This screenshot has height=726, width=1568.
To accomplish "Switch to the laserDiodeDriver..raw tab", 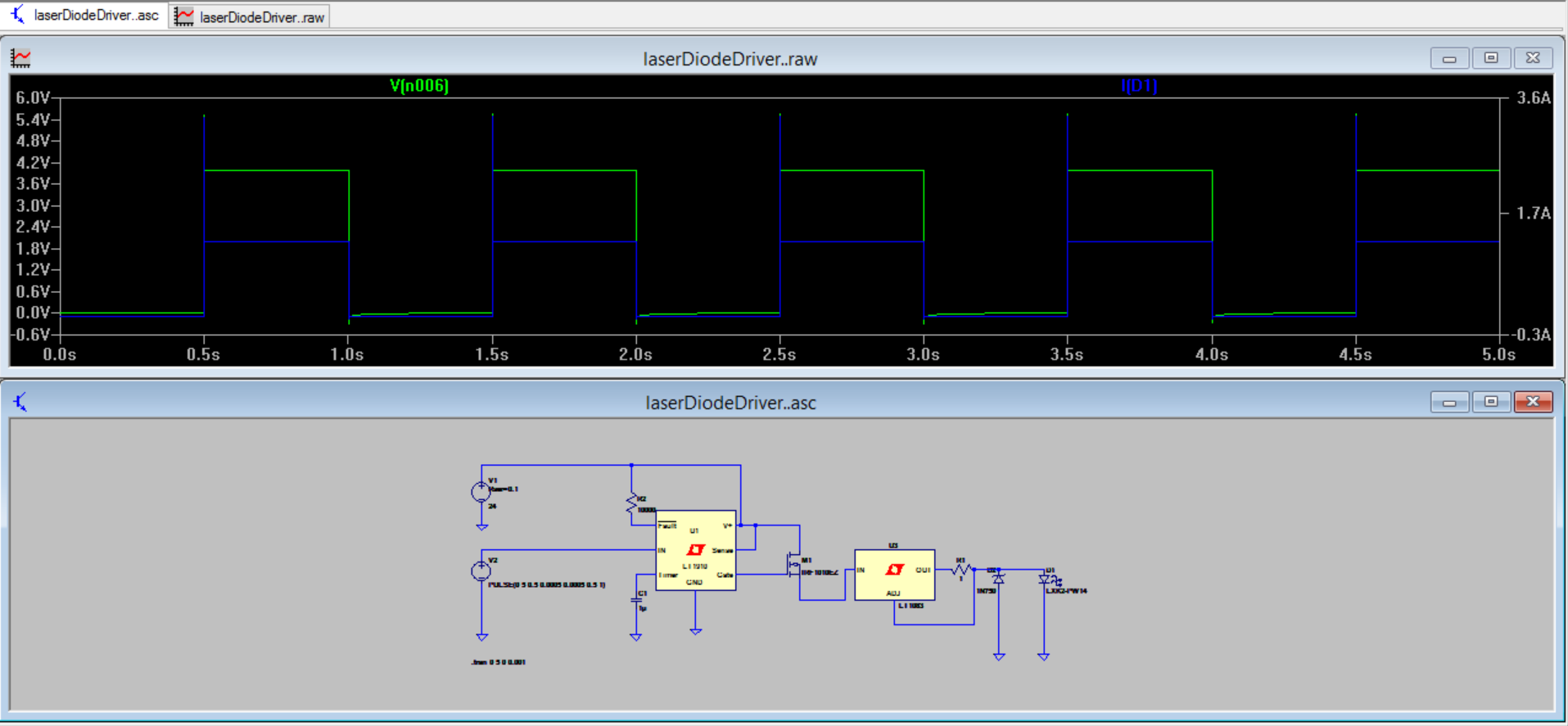I will pyautogui.click(x=250, y=17).
